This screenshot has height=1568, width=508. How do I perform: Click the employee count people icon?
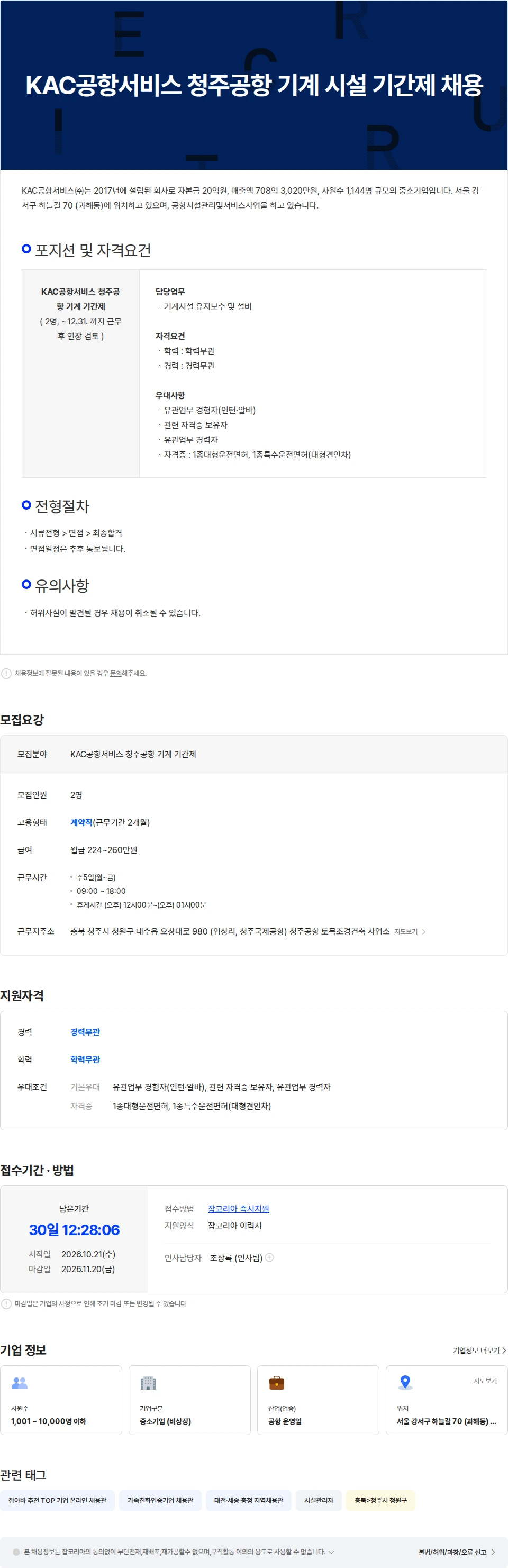pos(20,1383)
